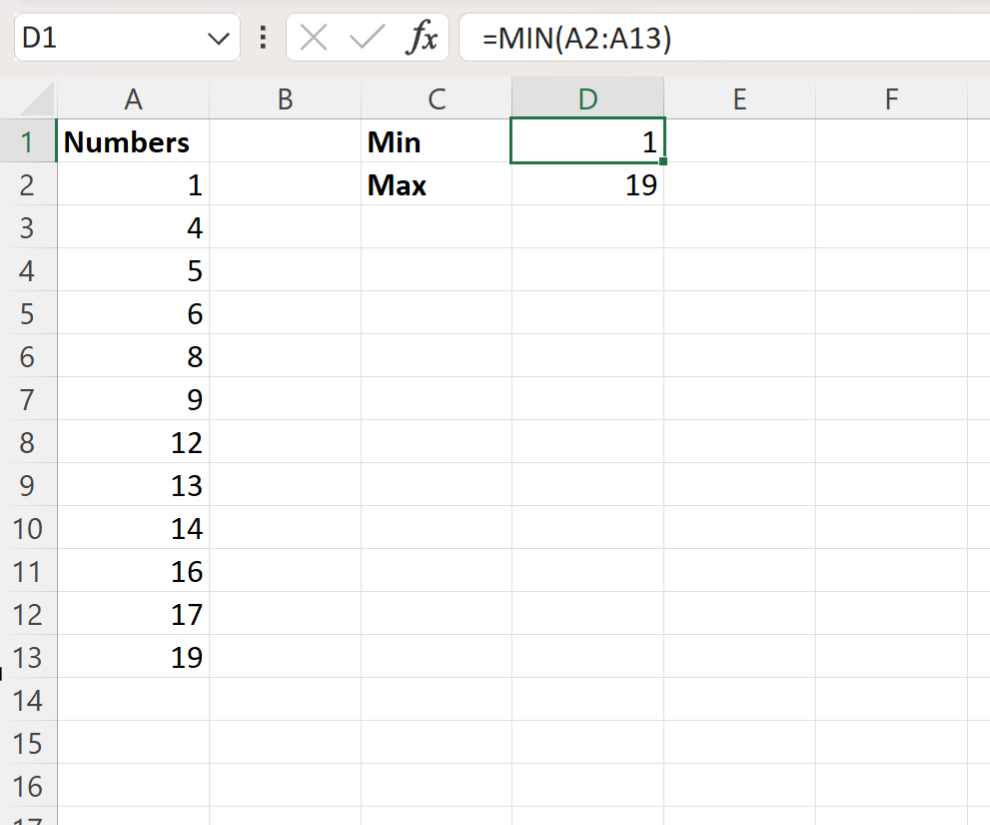Expand the Name Box dropdown arrow
The width and height of the screenshot is (990, 825).
pyautogui.click(x=218, y=39)
